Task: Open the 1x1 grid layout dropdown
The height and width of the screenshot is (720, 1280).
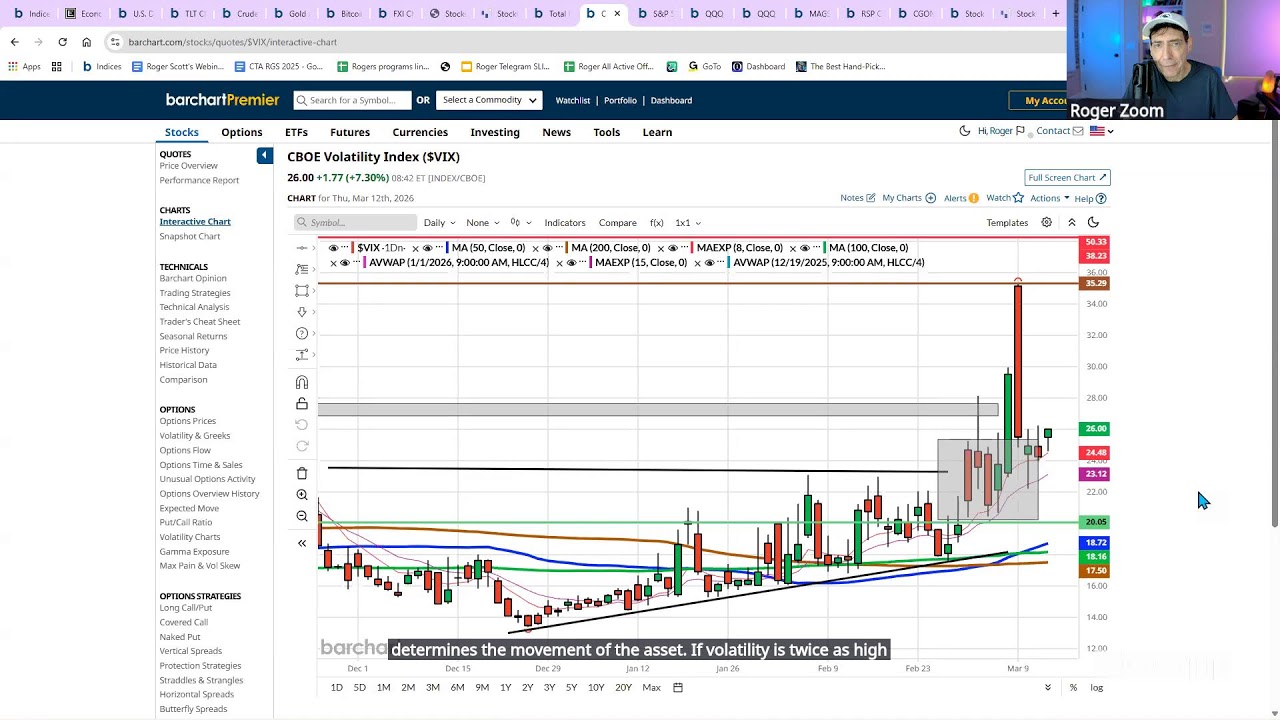Action: [x=688, y=223]
